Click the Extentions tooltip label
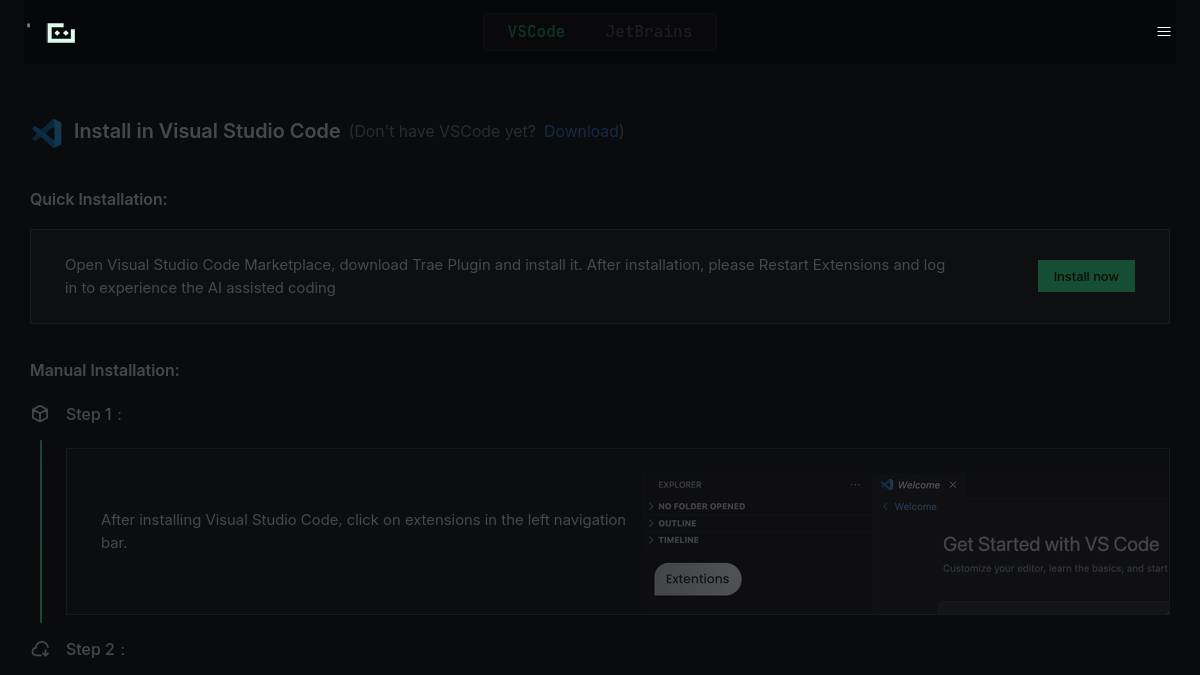 click(697, 579)
